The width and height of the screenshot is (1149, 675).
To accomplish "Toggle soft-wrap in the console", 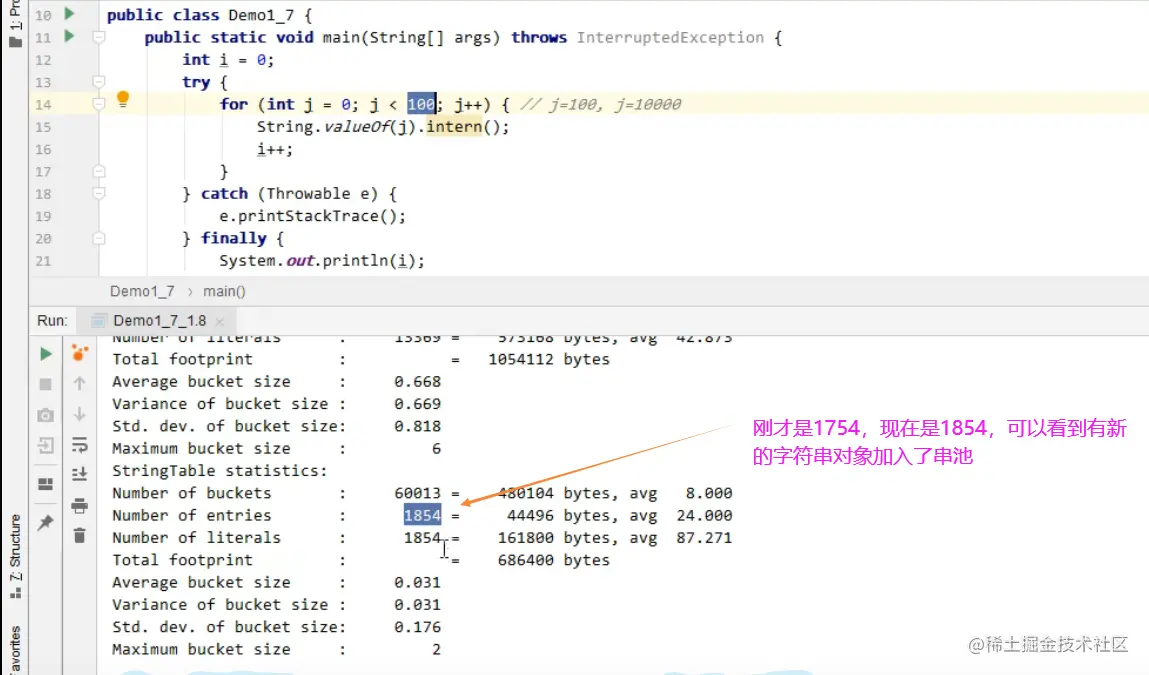I will (x=79, y=445).
